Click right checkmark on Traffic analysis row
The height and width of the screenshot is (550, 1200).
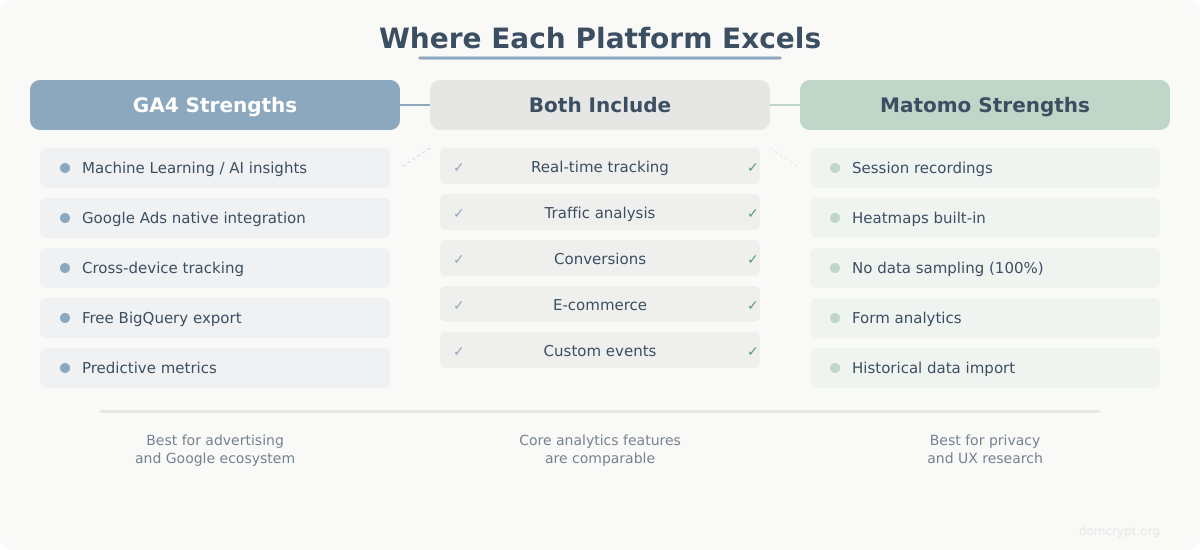pyautogui.click(x=752, y=213)
